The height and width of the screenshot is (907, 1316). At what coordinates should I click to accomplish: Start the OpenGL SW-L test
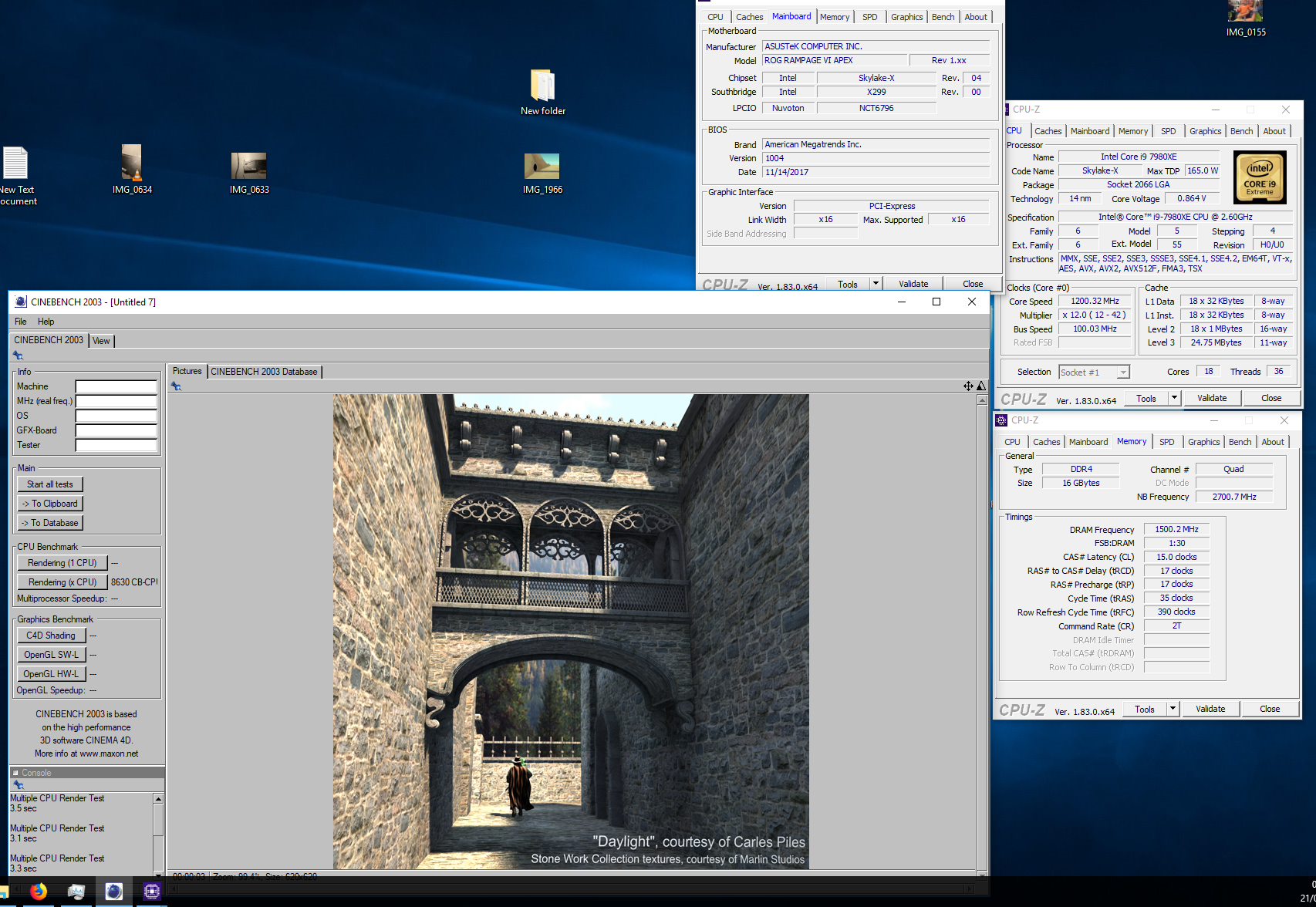click(x=51, y=655)
